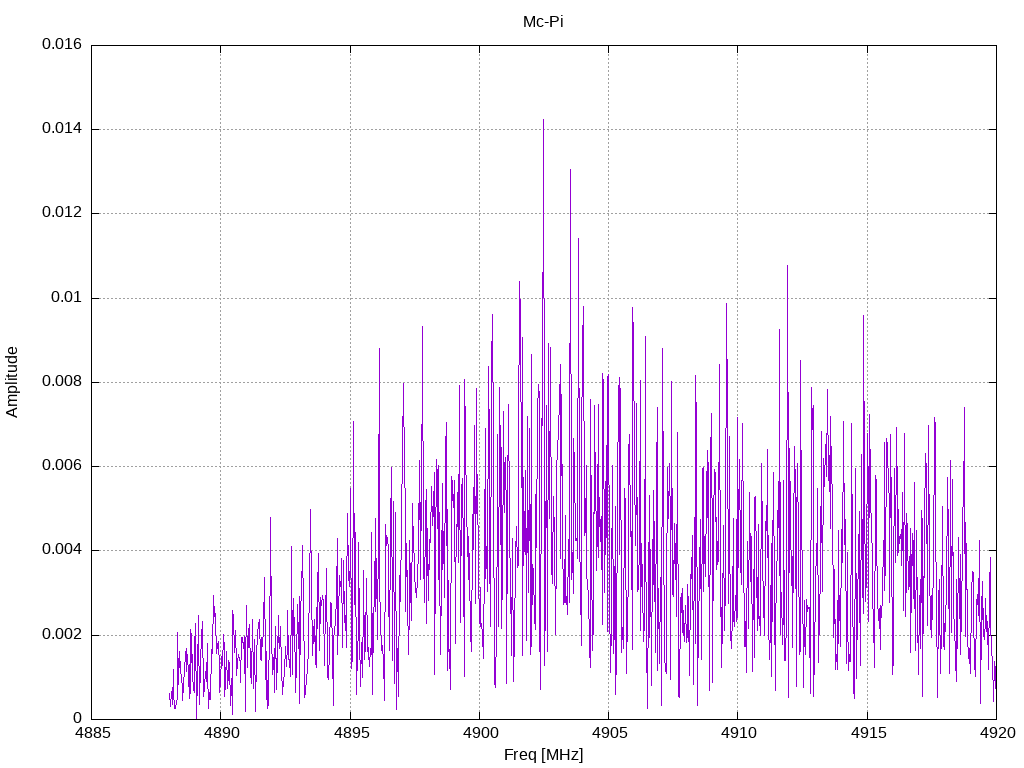Click the y-axis tick label 0.004
Viewport: 1024px width, 768px height.
pos(62,549)
